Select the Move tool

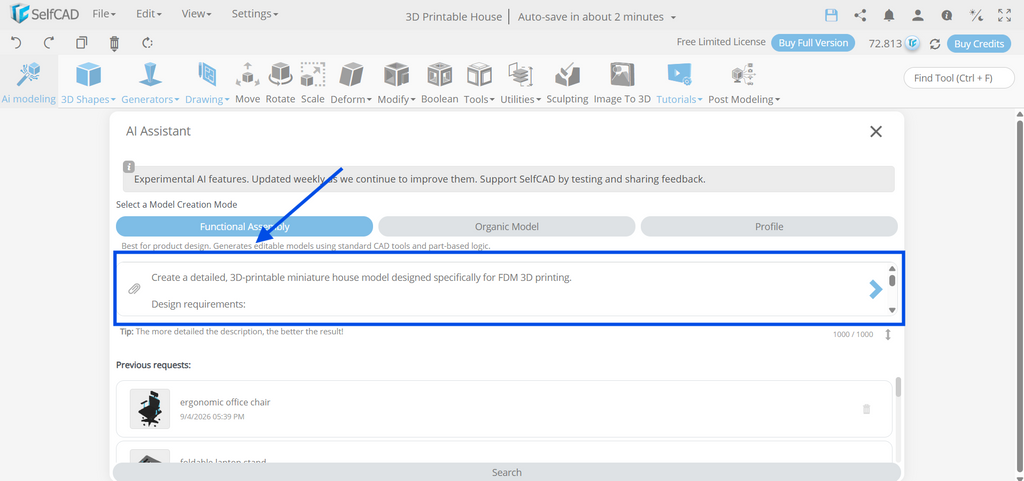point(248,82)
